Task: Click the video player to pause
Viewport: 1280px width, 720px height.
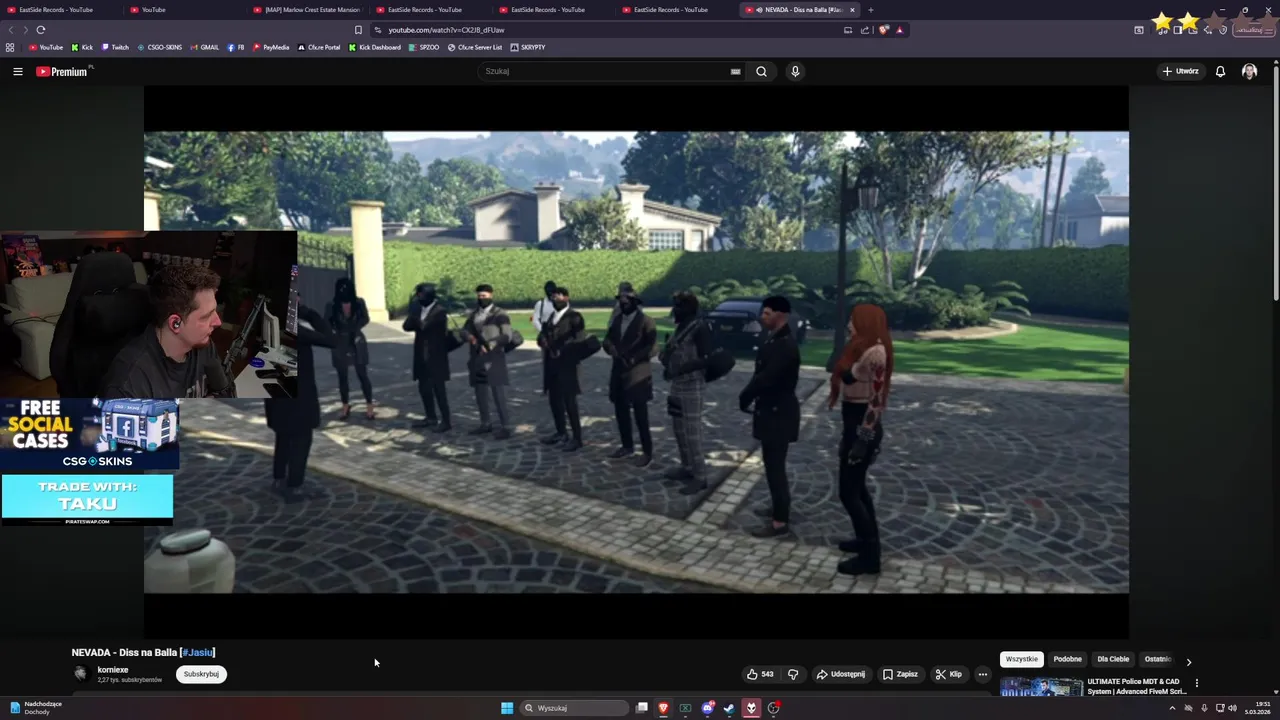Action: [x=636, y=362]
